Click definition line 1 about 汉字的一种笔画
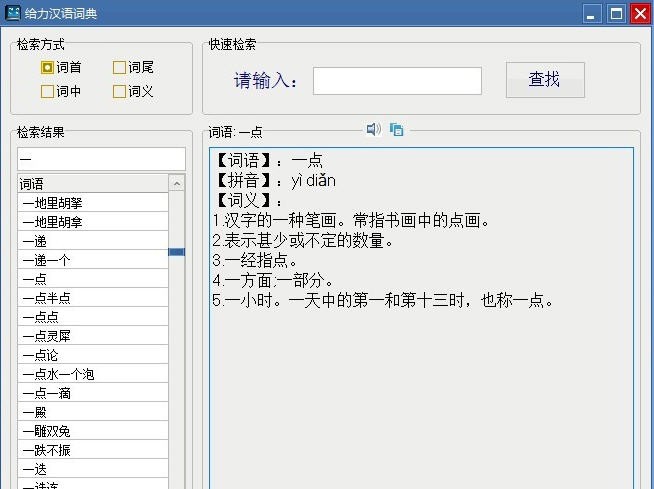Viewport: 654px width, 489px height. point(351,220)
